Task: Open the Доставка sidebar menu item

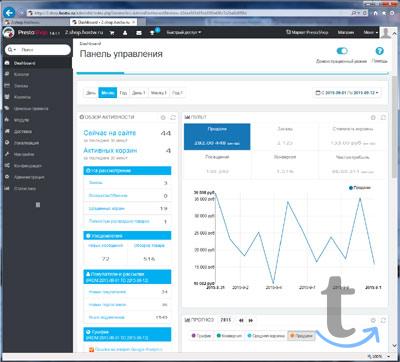Action: pyautogui.click(x=37, y=131)
